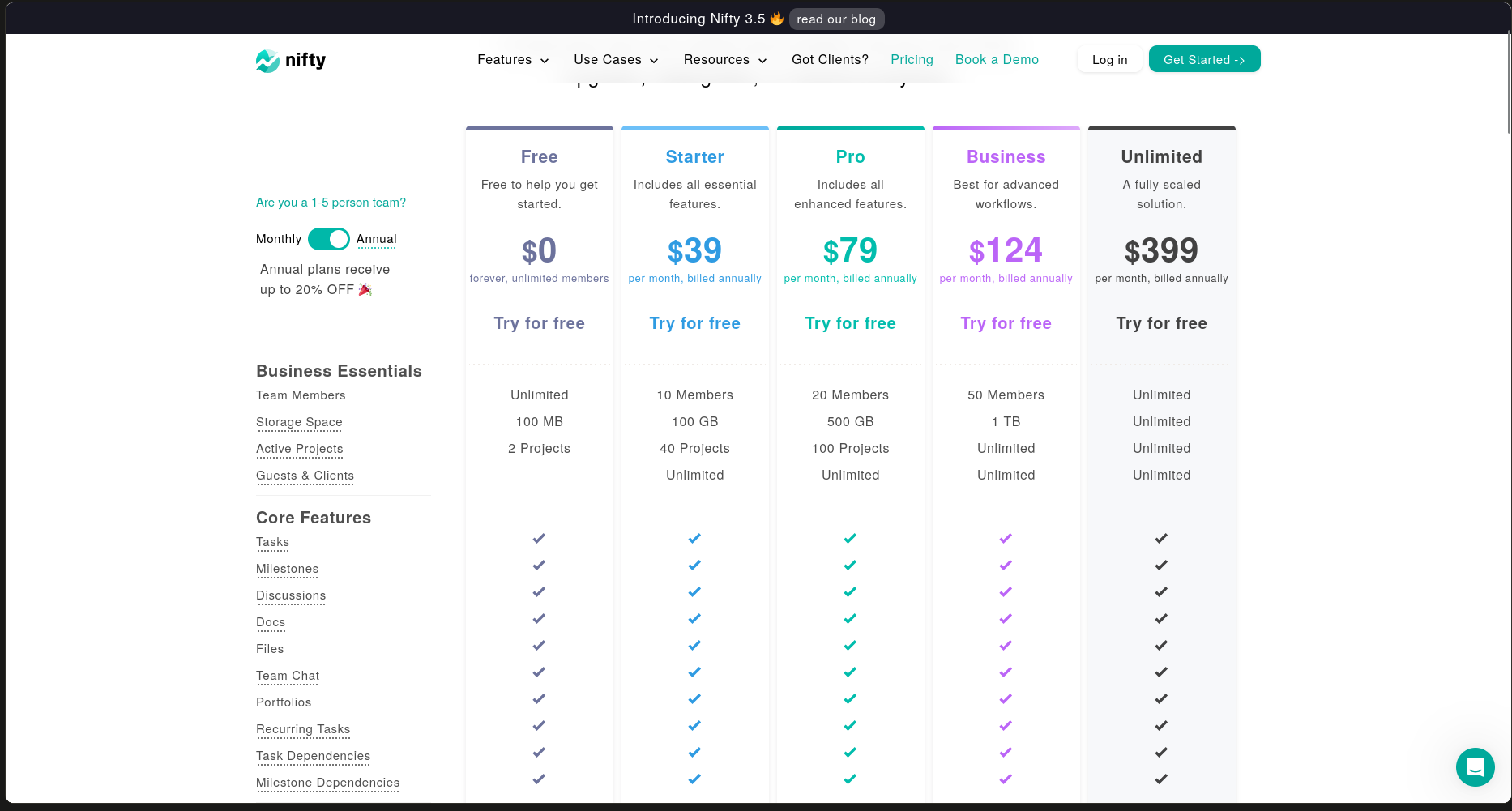Click the Guests & Clients feature label

coord(305,476)
